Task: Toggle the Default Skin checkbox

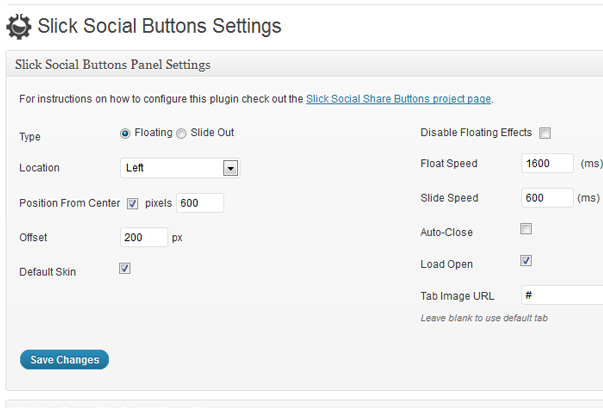Action: 125,268
